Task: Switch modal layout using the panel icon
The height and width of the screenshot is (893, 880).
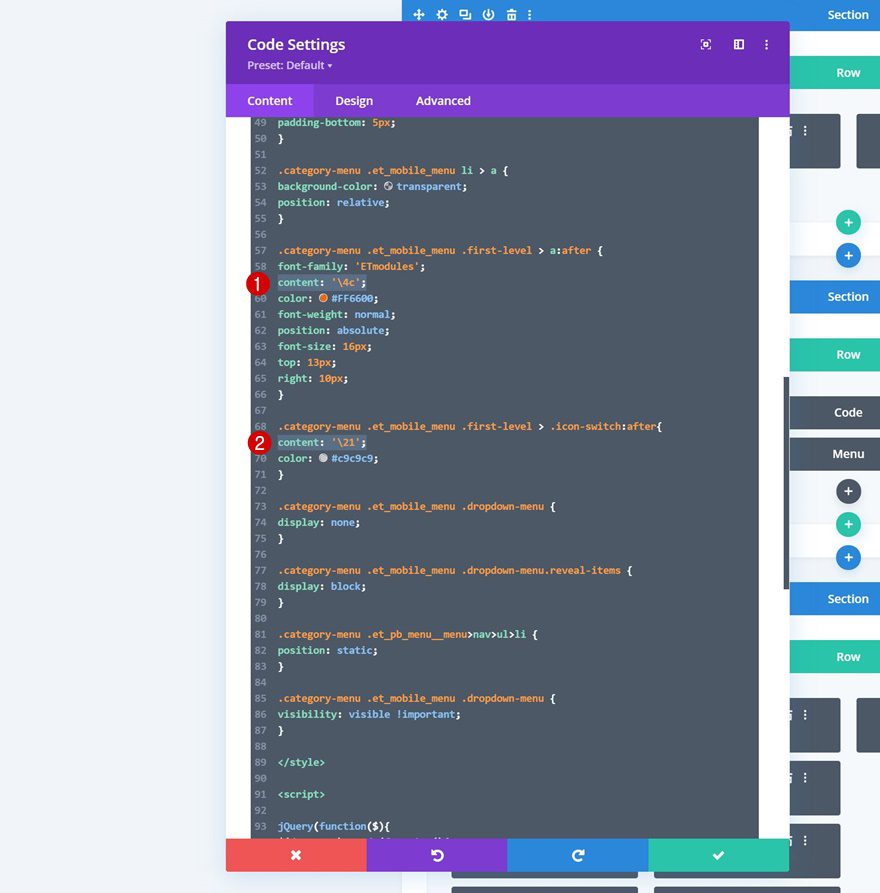Action: [x=737, y=44]
